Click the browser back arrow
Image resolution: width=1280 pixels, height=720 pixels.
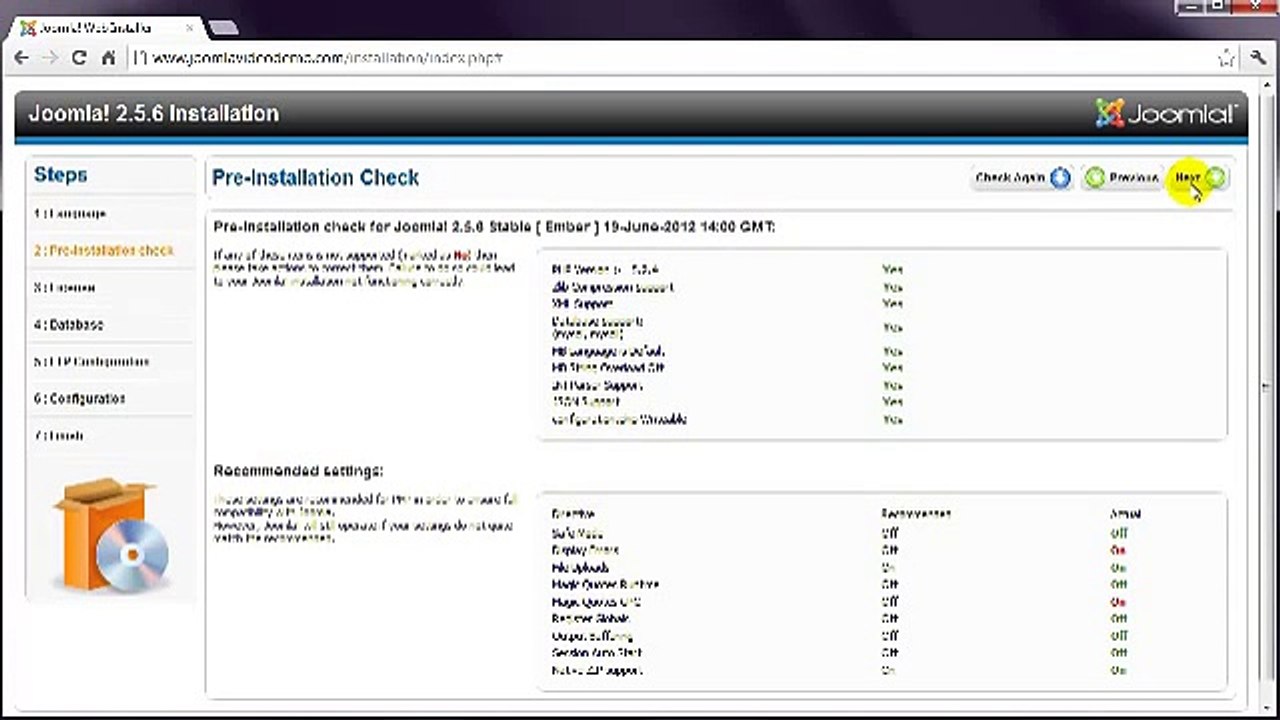tap(22, 58)
